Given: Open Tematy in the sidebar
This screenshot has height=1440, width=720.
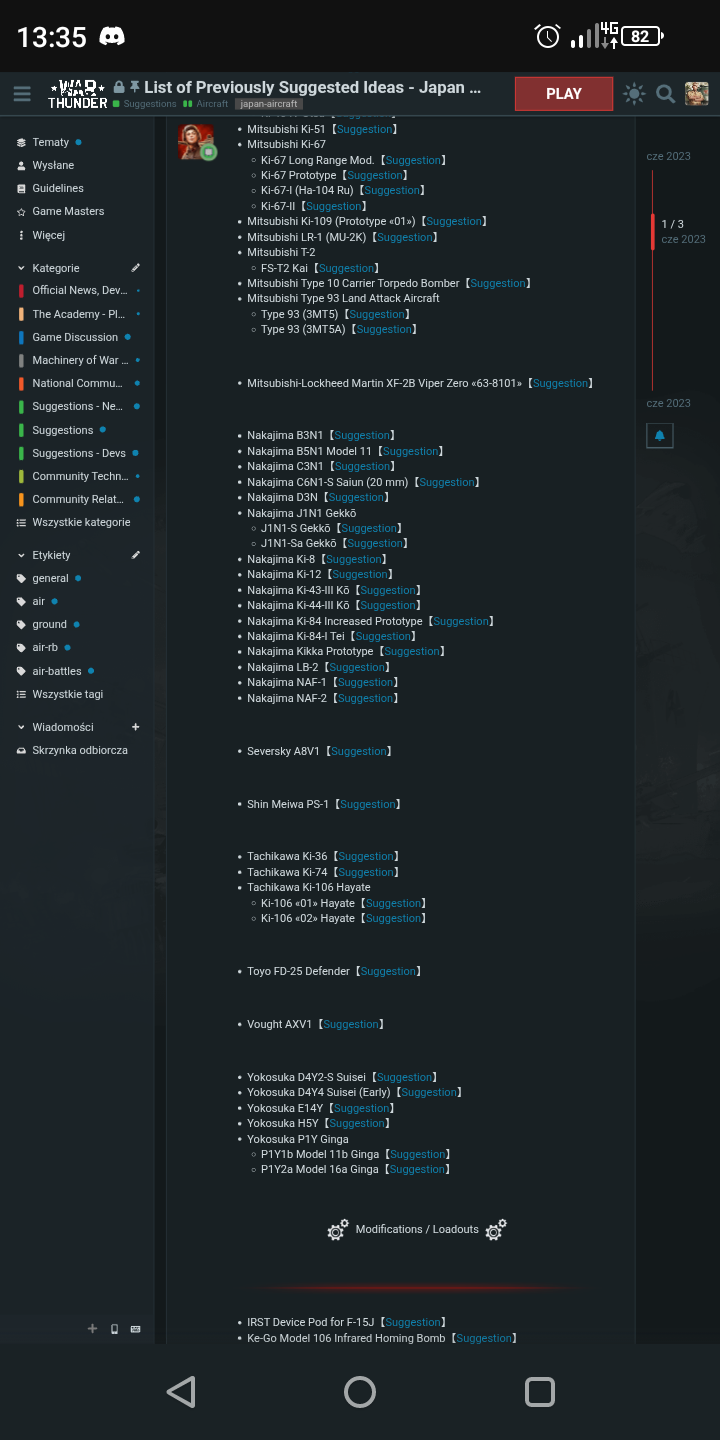Looking at the screenshot, I should 50,142.
